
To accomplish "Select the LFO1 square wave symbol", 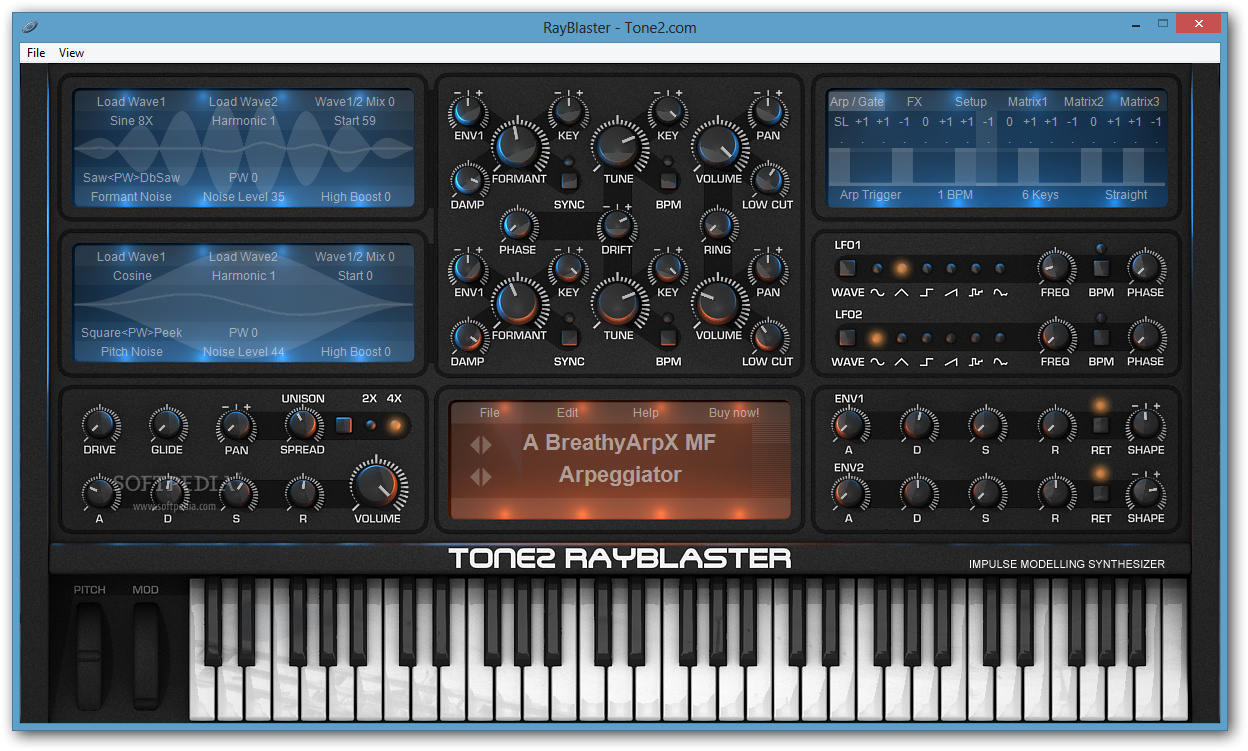I will [x=927, y=293].
